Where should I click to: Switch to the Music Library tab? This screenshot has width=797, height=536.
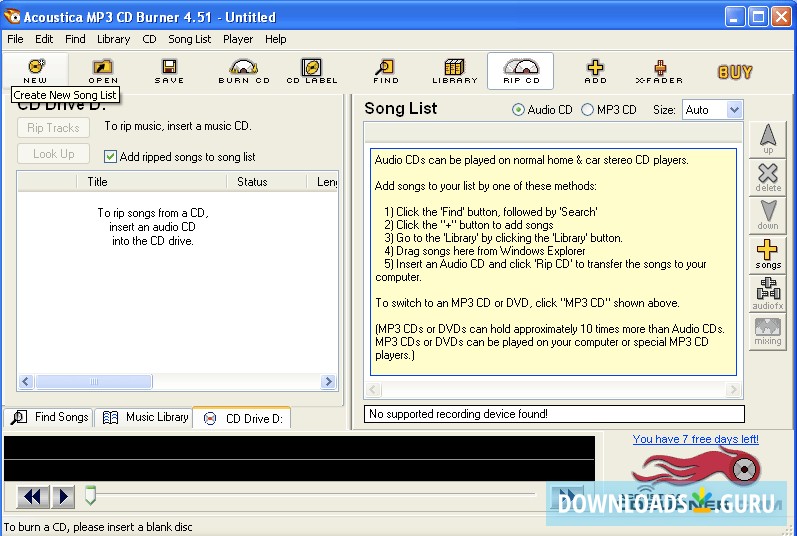click(144, 417)
